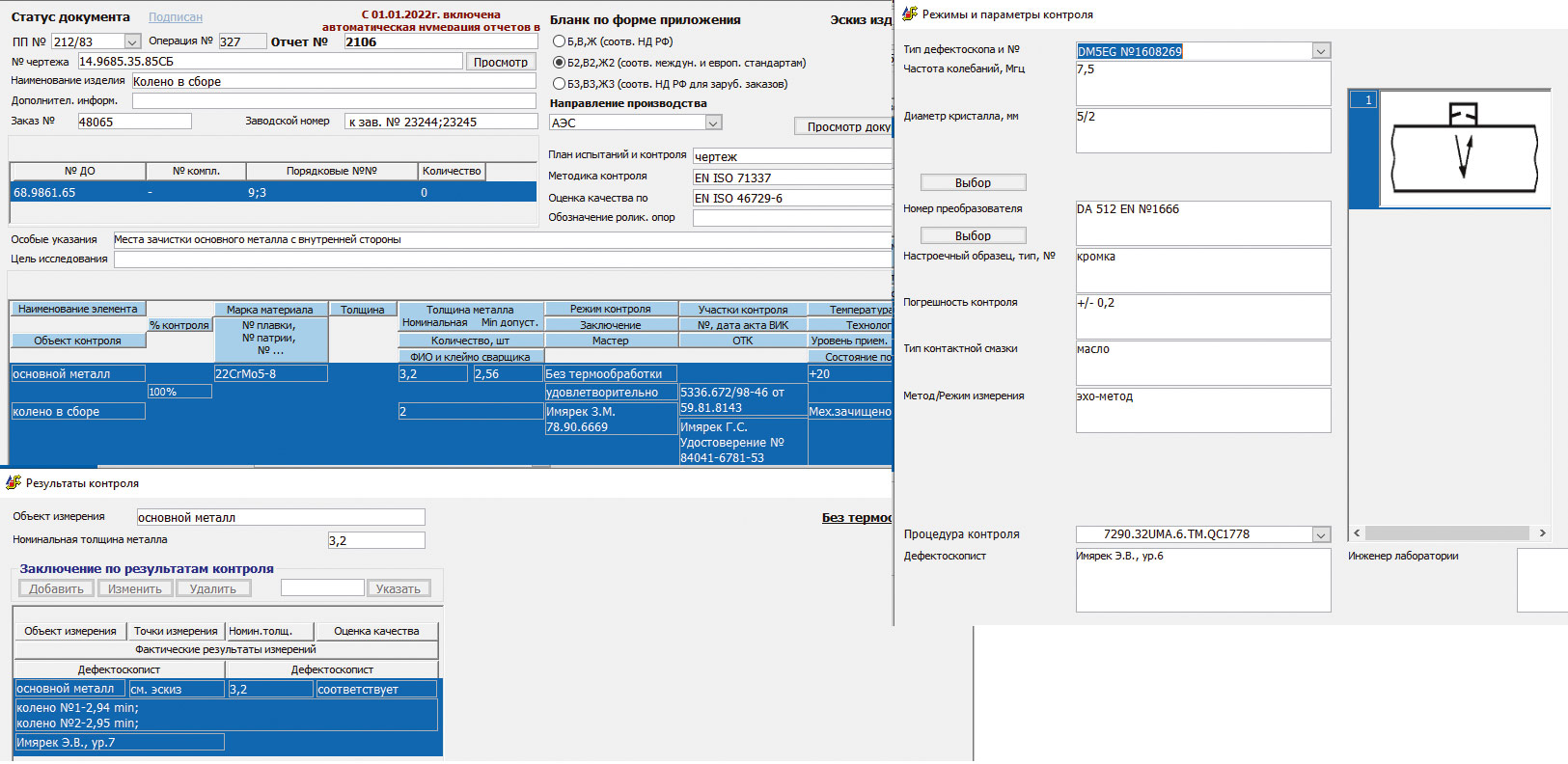Select the Б2,В2,Ж2 international standards option
The image size is (1568, 764).
pos(559,63)
